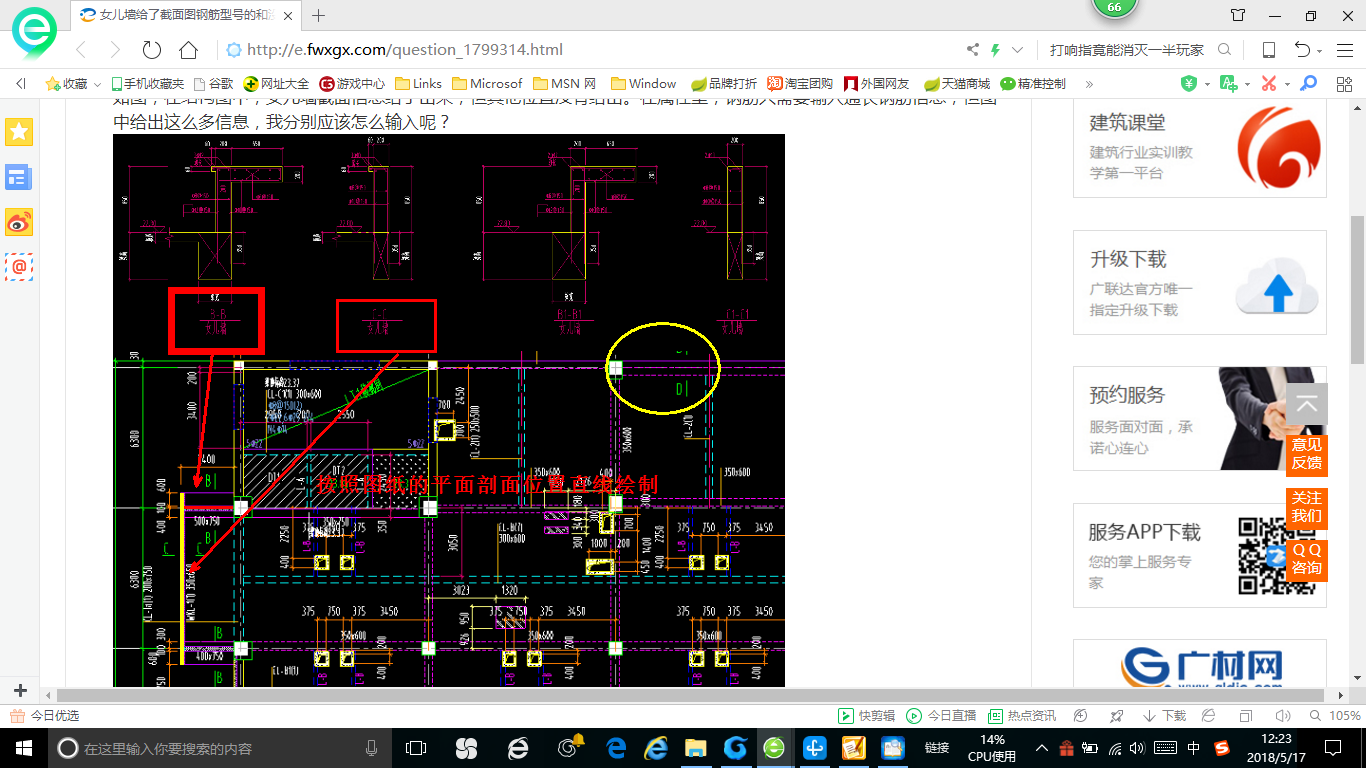Image resolution: width=1366 pixels, height=768 pixels.
Task: Open mobile view phone icon in toolbar
Action: click(1268, 50)
